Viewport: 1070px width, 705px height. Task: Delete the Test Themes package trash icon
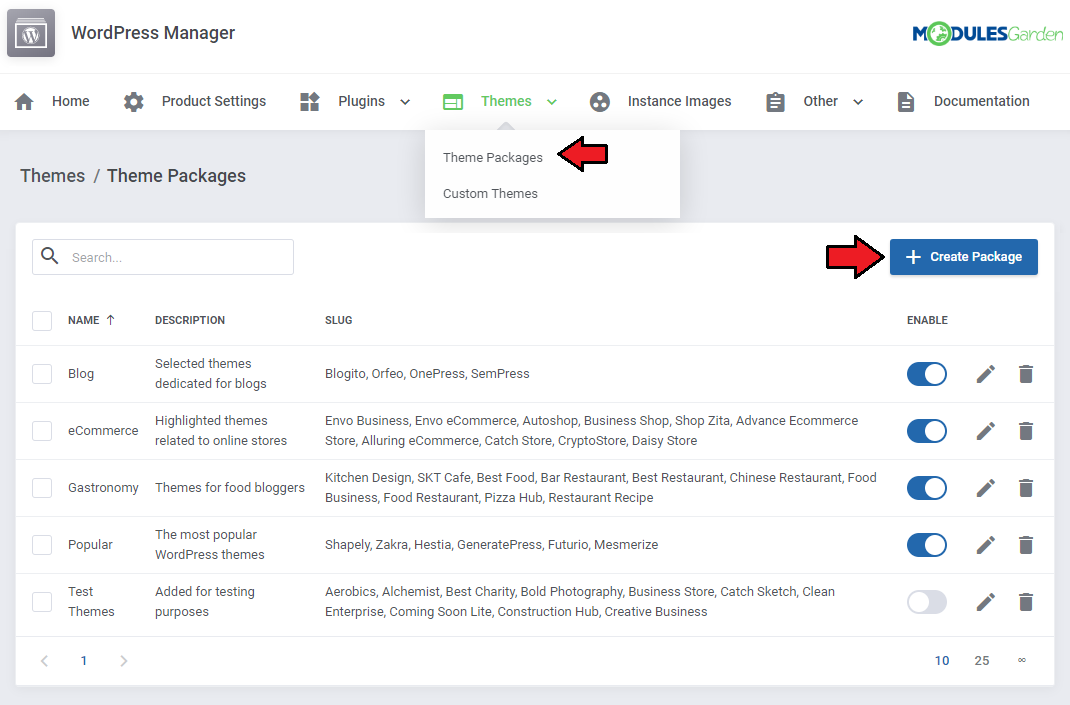point(1026,602)
